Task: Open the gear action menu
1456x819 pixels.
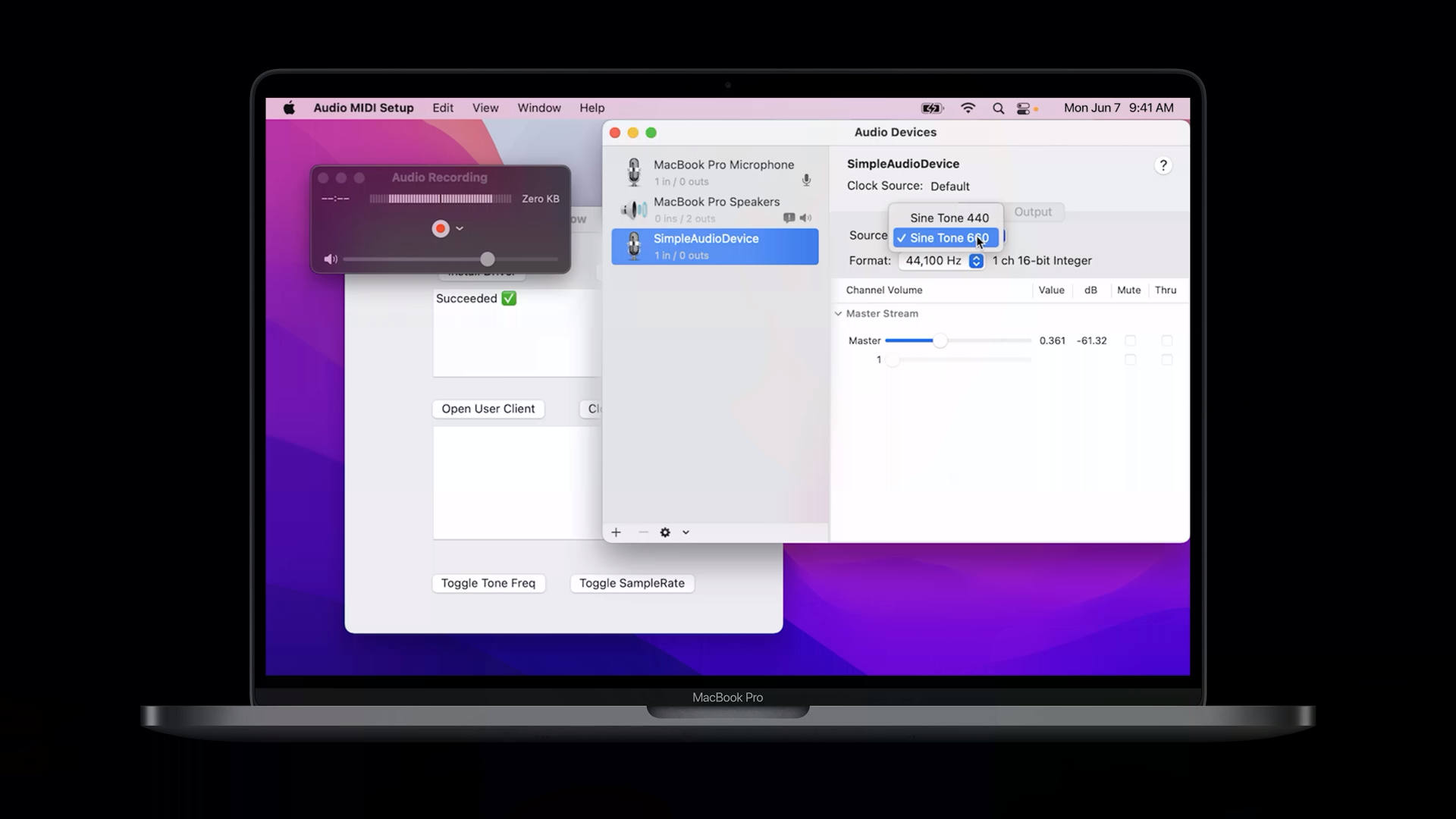Action: tap(665, 532)
